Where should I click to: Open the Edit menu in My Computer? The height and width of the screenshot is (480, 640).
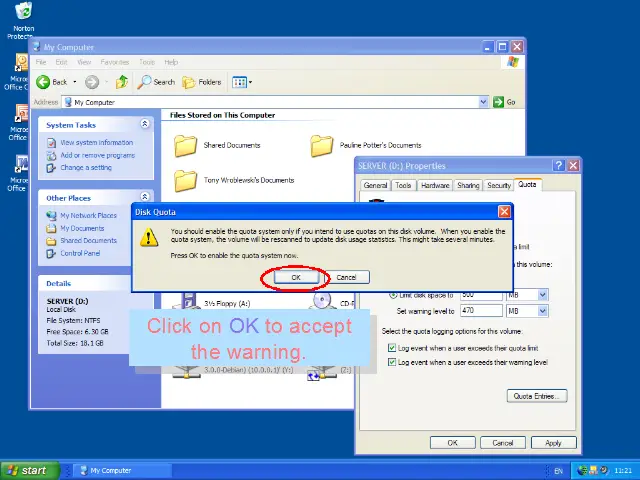[61, 62]
